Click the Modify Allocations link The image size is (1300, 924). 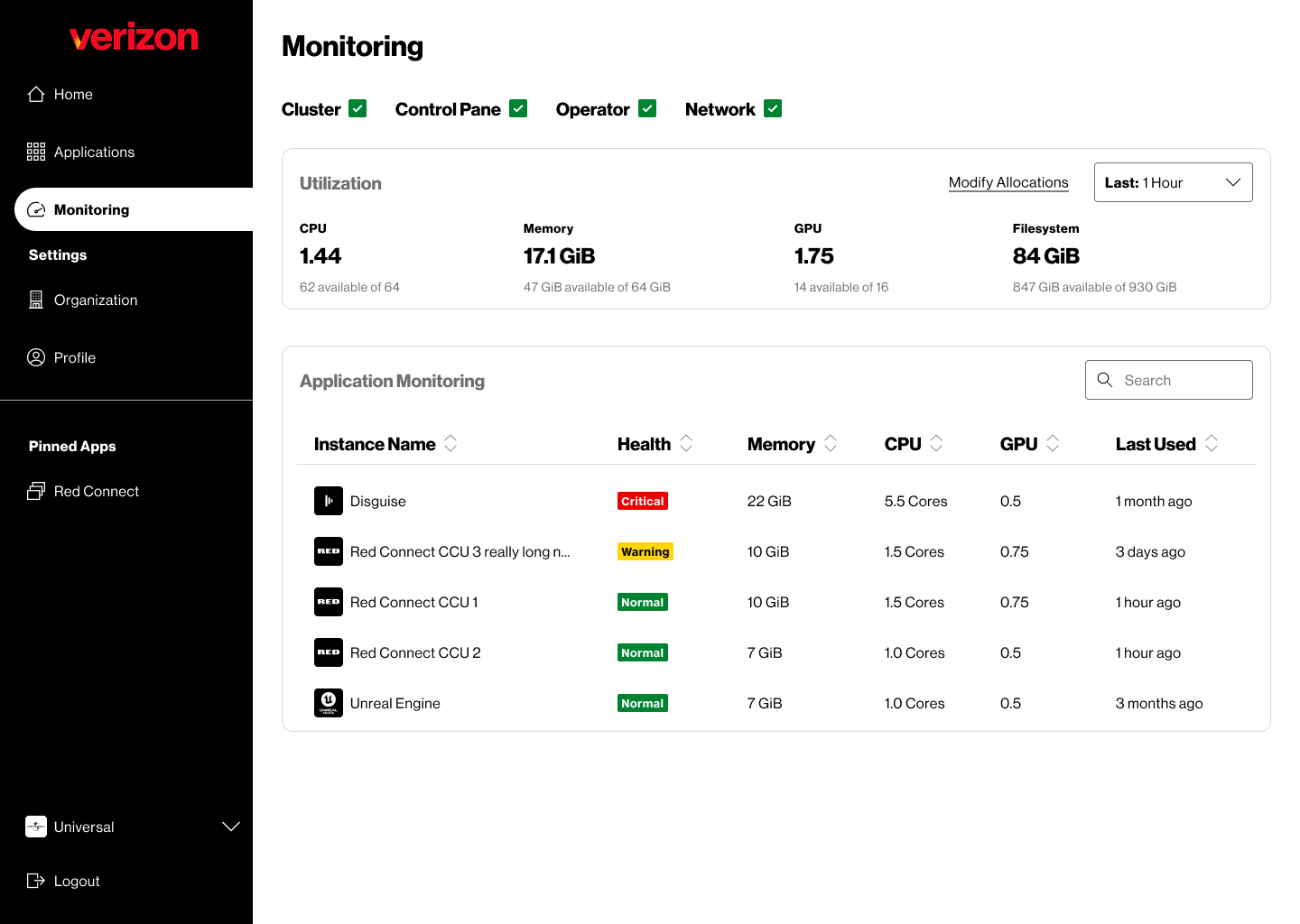tap(1008, 182)
